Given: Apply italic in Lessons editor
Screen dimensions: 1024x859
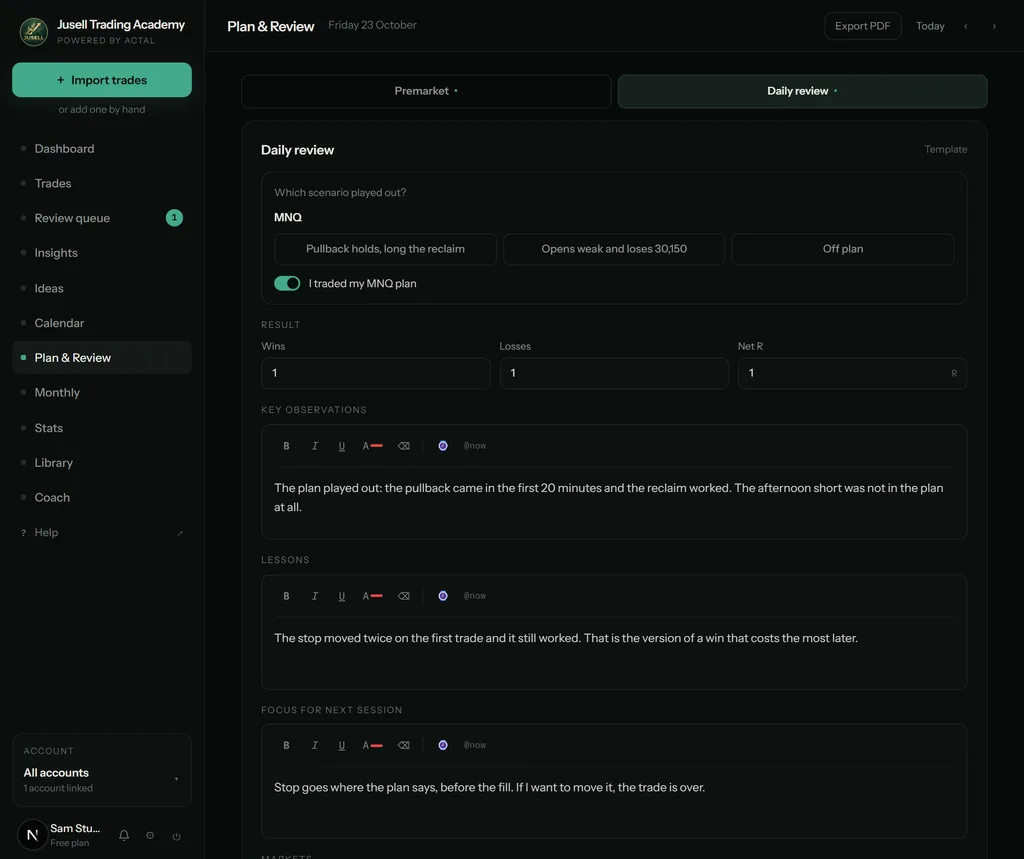Looking at the screenshot, I should [x=314, y=596].
